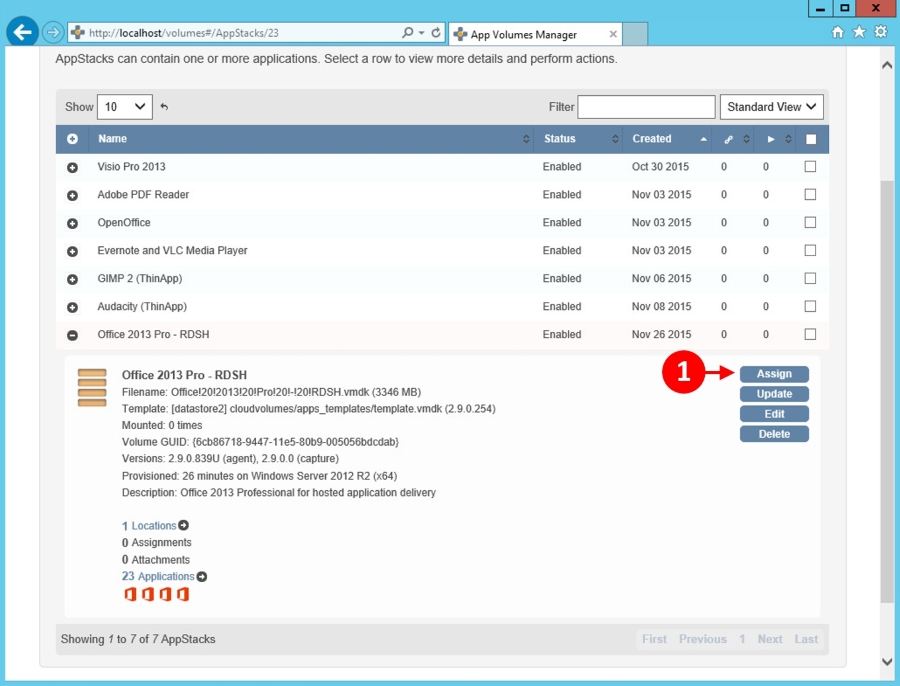The width and height of the screenshot is (900, 686).
Task: Click the Filter text box
Action: pos(646,107)
